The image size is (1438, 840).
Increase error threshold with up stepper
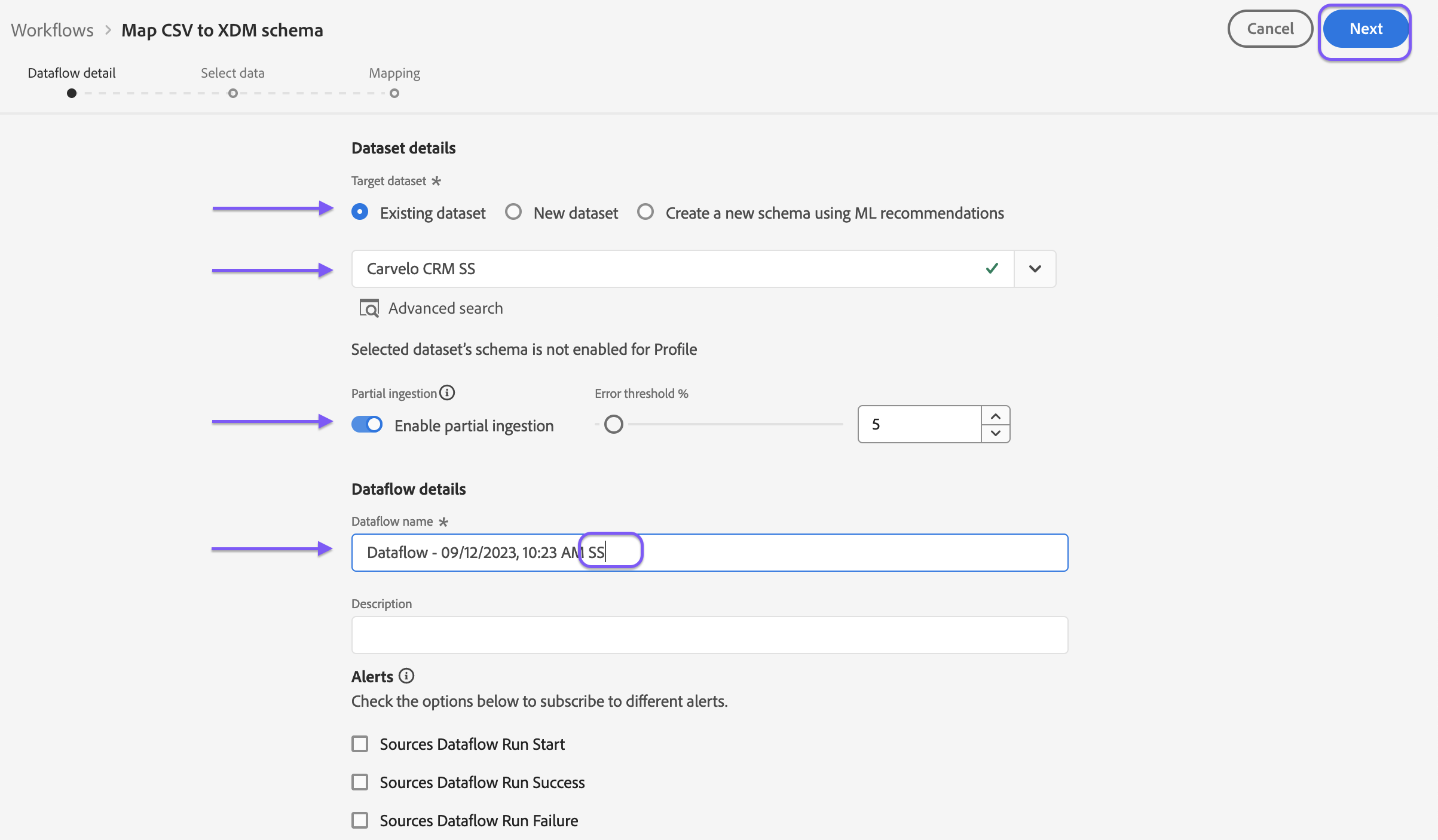[x=996, y=416]
